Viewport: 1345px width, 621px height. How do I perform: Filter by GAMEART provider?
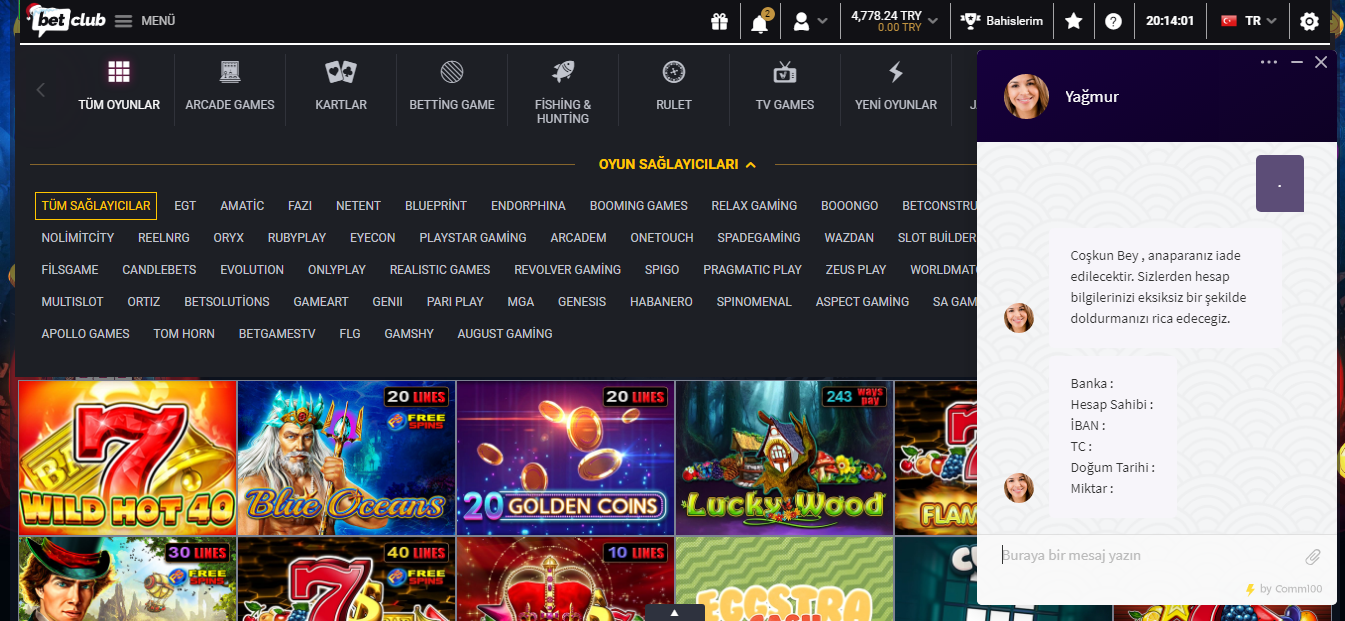321,302
